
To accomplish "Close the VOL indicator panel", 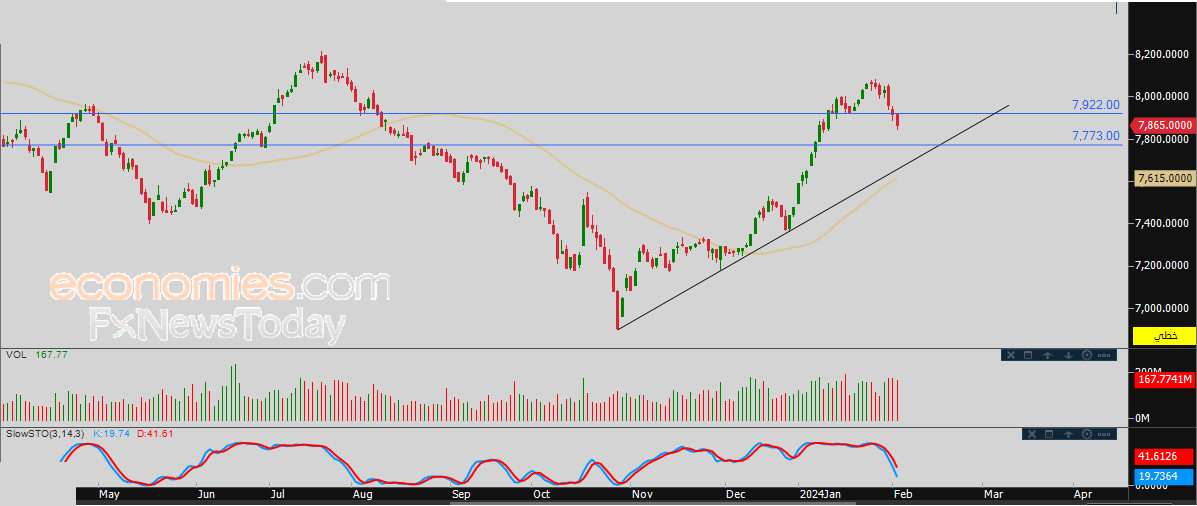I will tap(1011, 355).
